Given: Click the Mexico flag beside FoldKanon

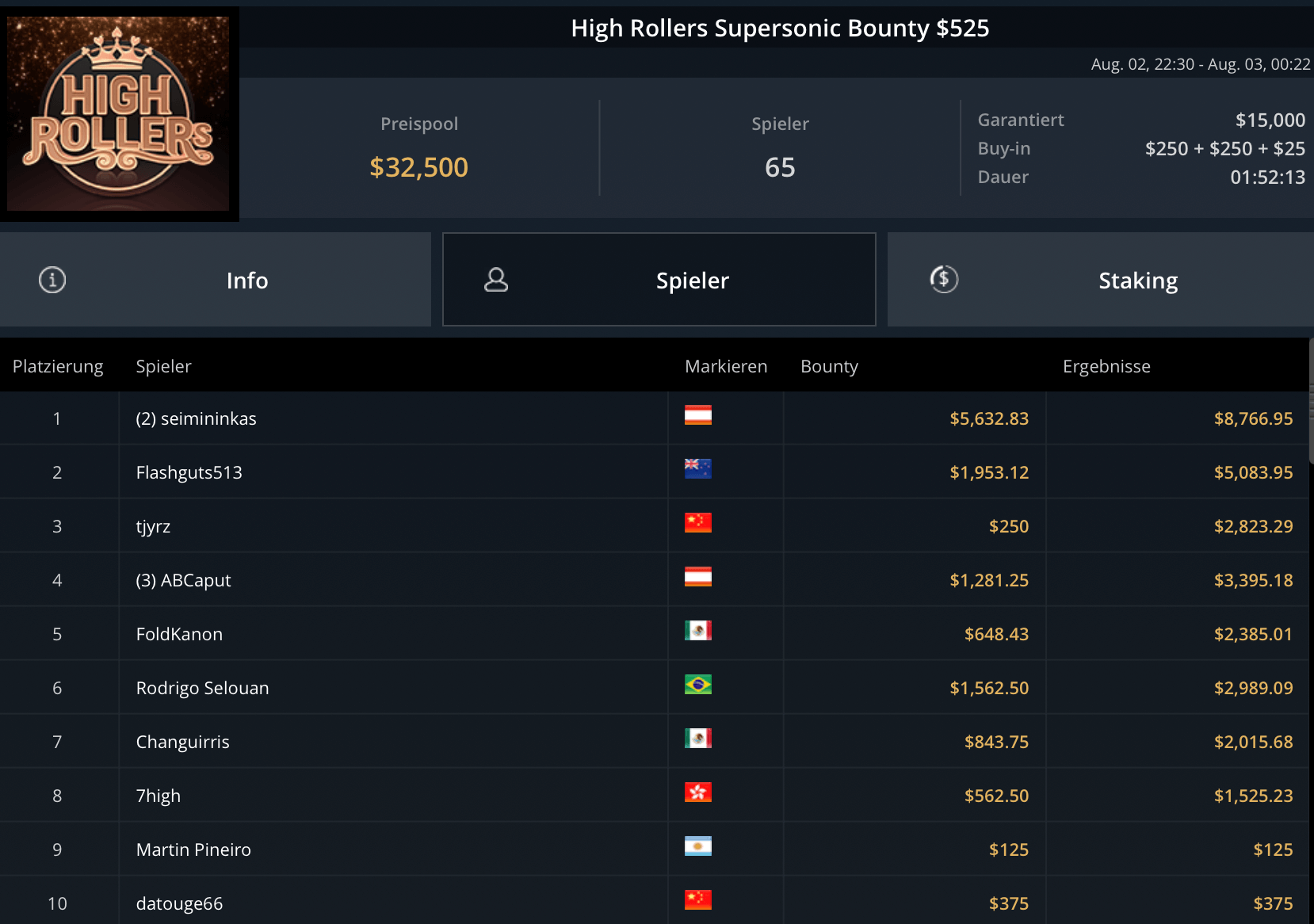Looking at the screenshot, I should [x=697, y=631].
